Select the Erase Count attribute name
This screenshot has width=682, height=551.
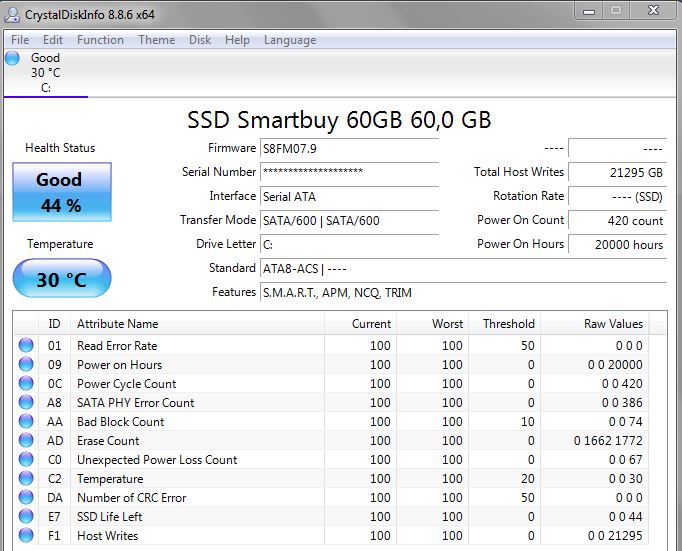(108, 441)
